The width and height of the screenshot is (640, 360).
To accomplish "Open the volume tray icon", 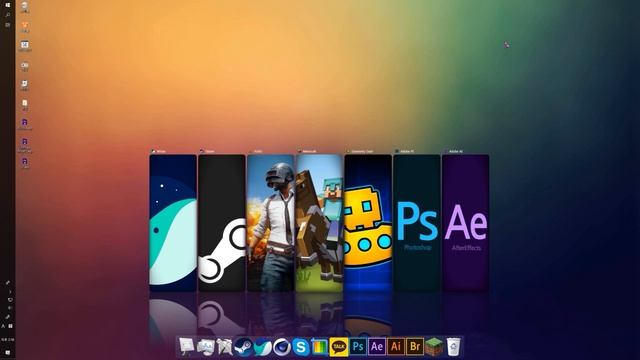I will click(x=10, y=308).
